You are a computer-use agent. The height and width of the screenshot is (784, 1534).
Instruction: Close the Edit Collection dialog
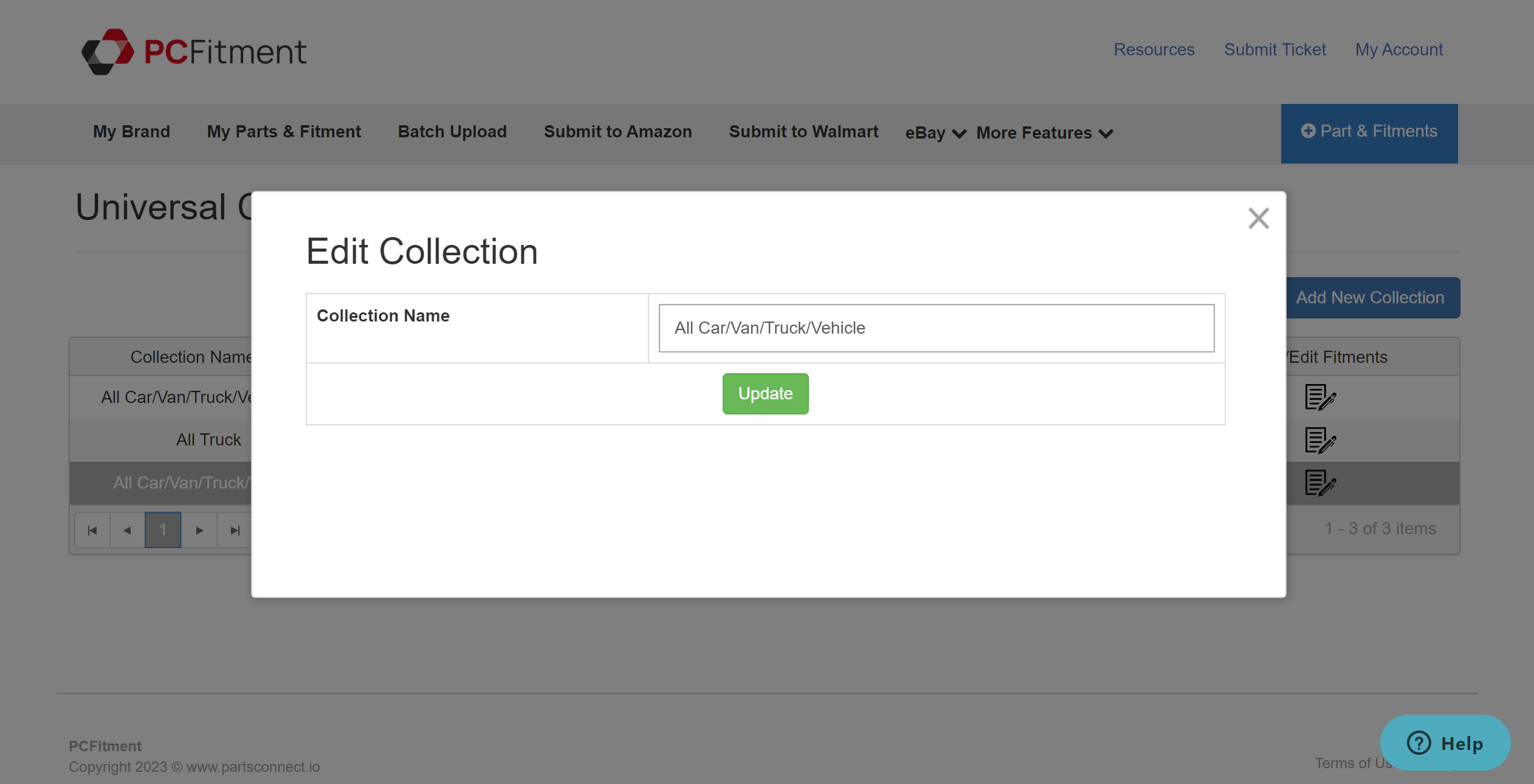point(1258,218)
